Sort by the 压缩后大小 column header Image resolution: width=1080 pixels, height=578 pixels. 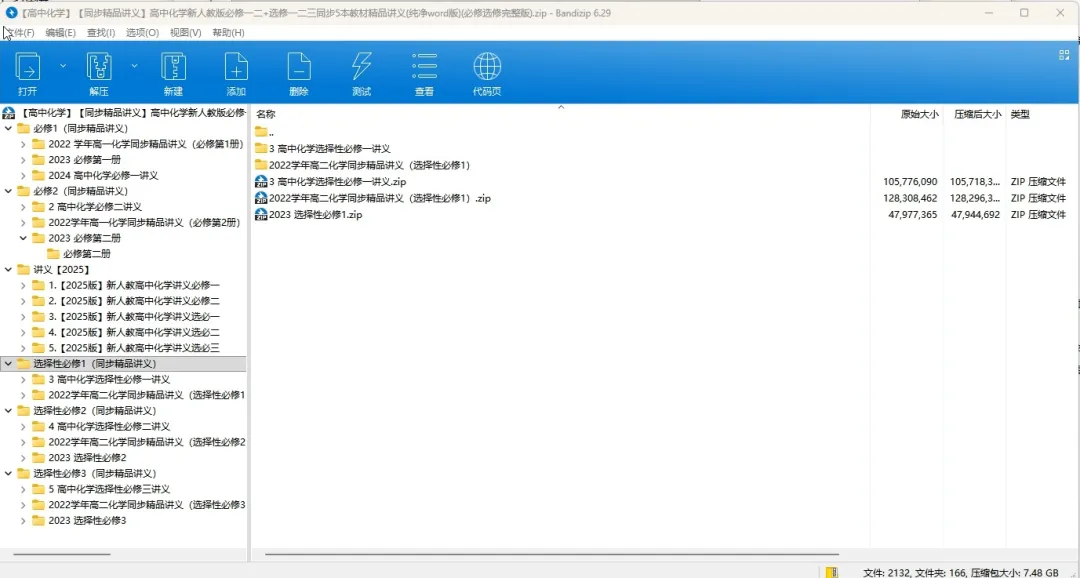tap(977, 114)
